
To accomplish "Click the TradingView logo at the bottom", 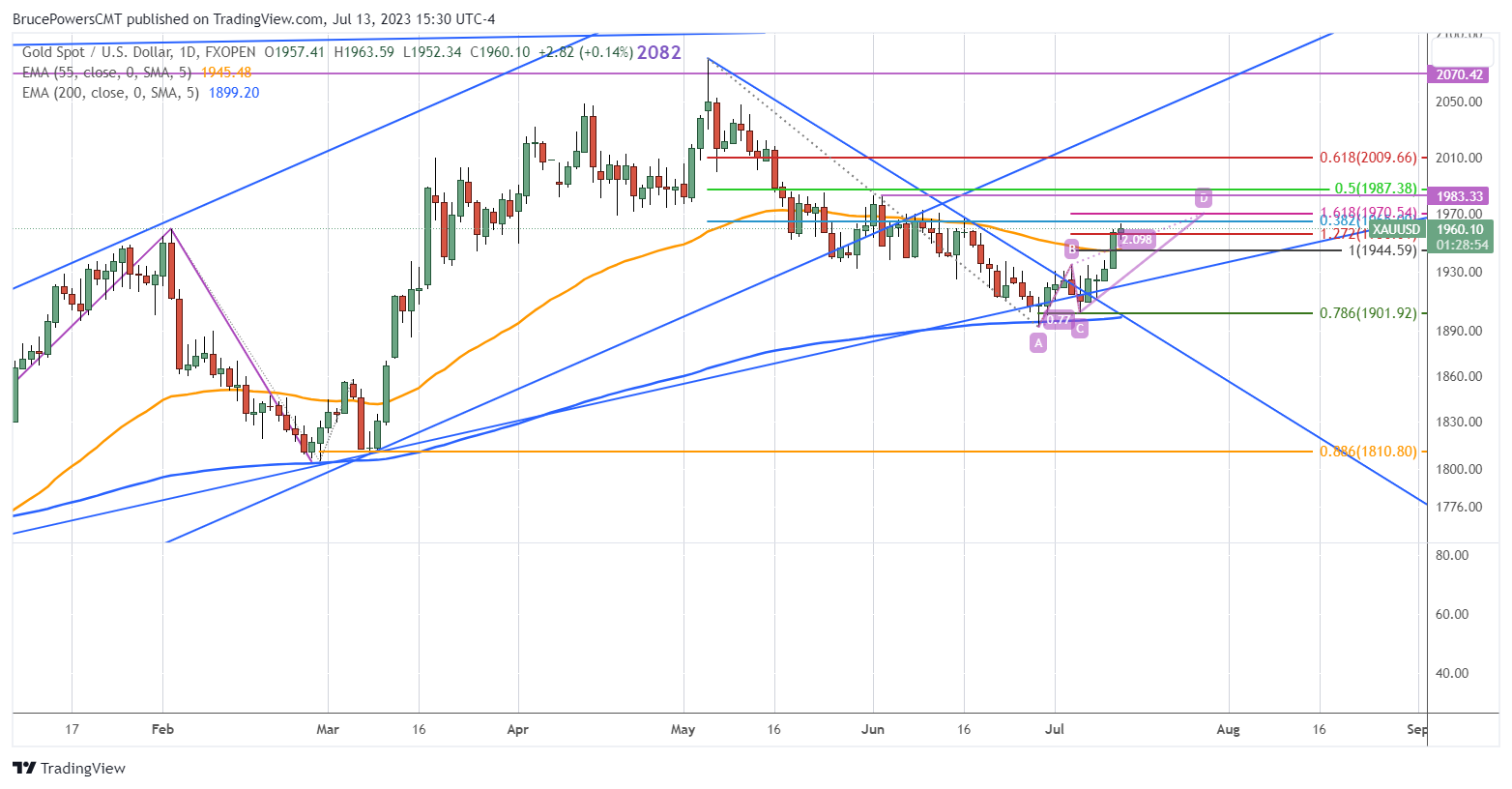I will [70, 768].
